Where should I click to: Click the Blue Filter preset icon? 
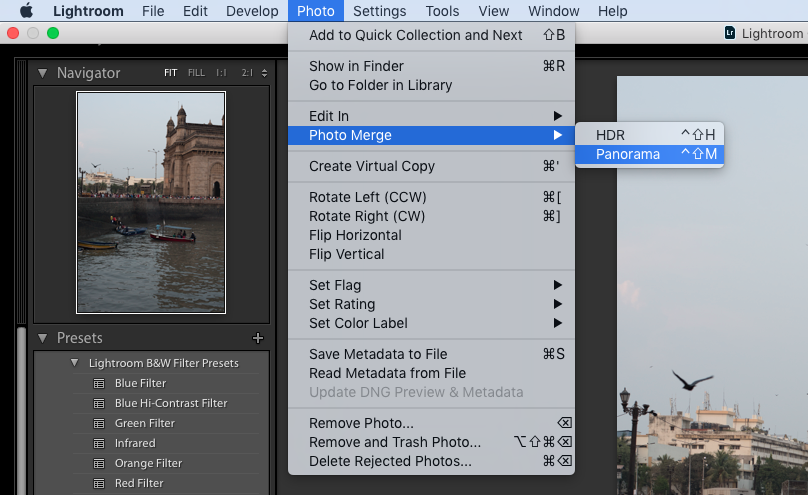click(x=98, y=383)
